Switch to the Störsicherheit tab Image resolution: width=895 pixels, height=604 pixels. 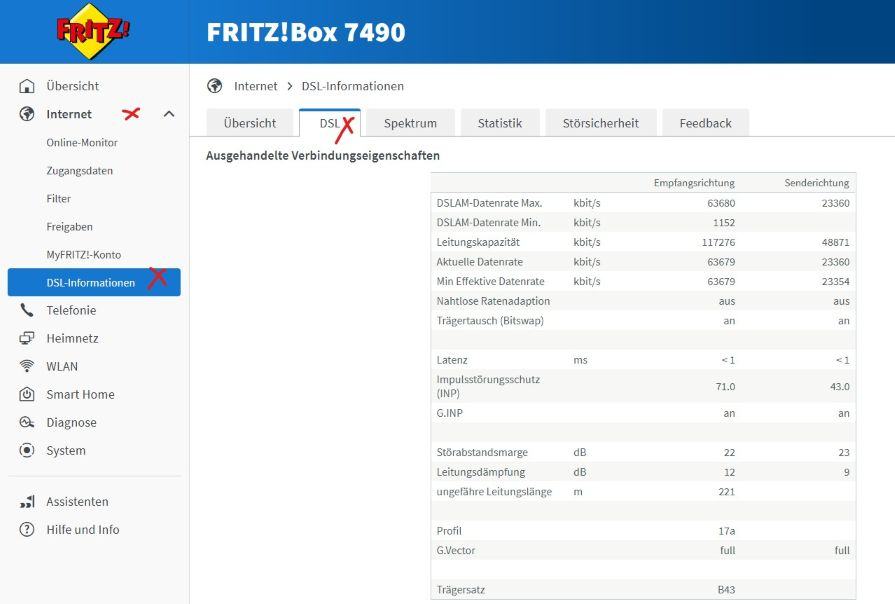(600, 123)
